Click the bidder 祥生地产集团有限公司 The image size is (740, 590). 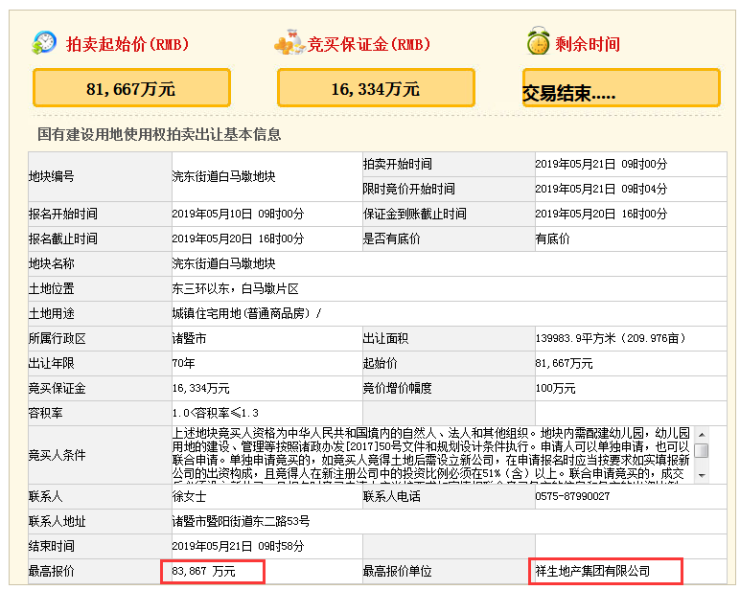[593, 572]
